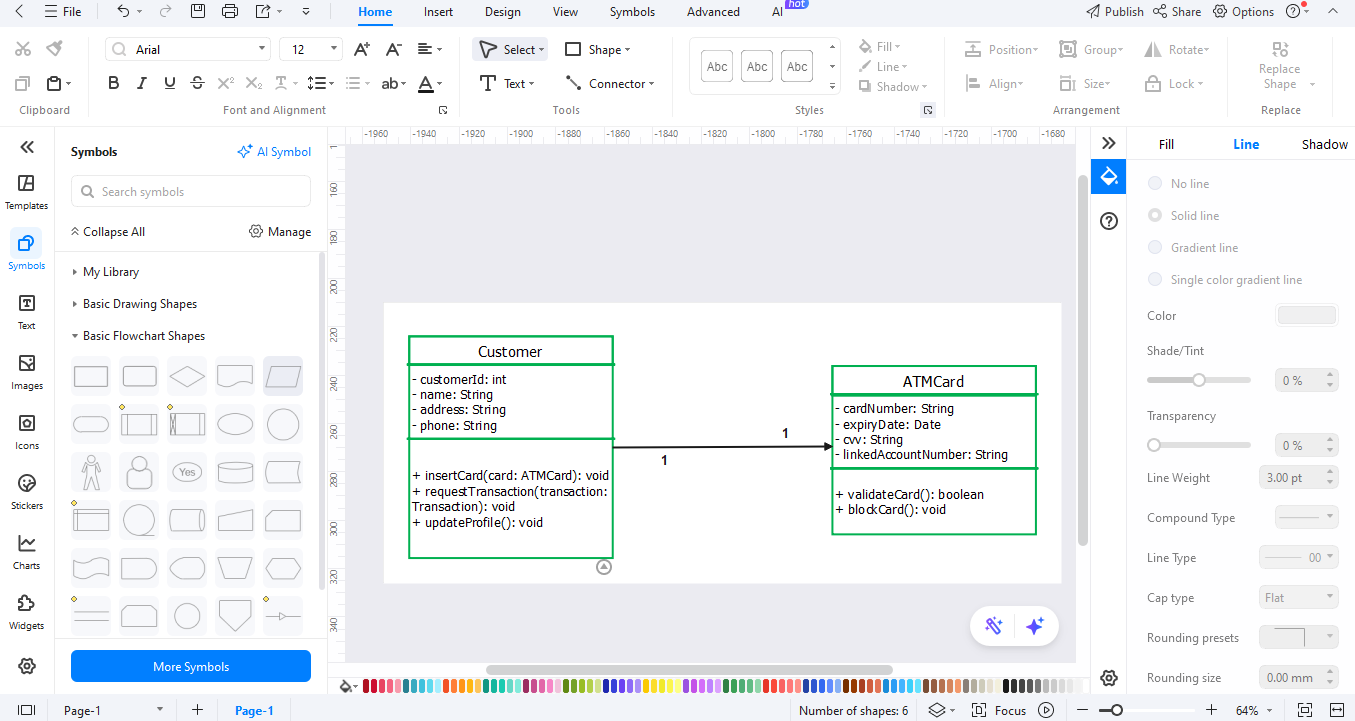Viewport: 1355px width, 721px height.
Task: Open the Compound Type dropdown
Action: point(1307,517)
